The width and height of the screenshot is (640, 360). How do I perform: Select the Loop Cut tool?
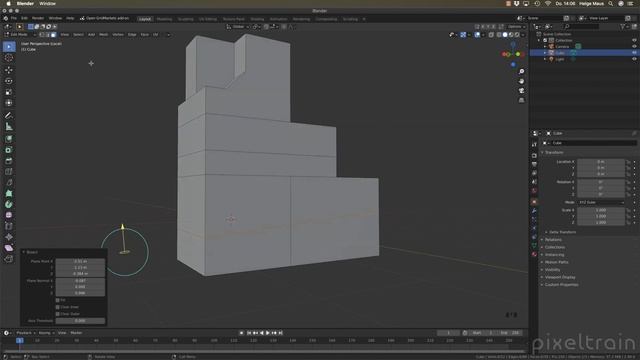pos(9,171)
